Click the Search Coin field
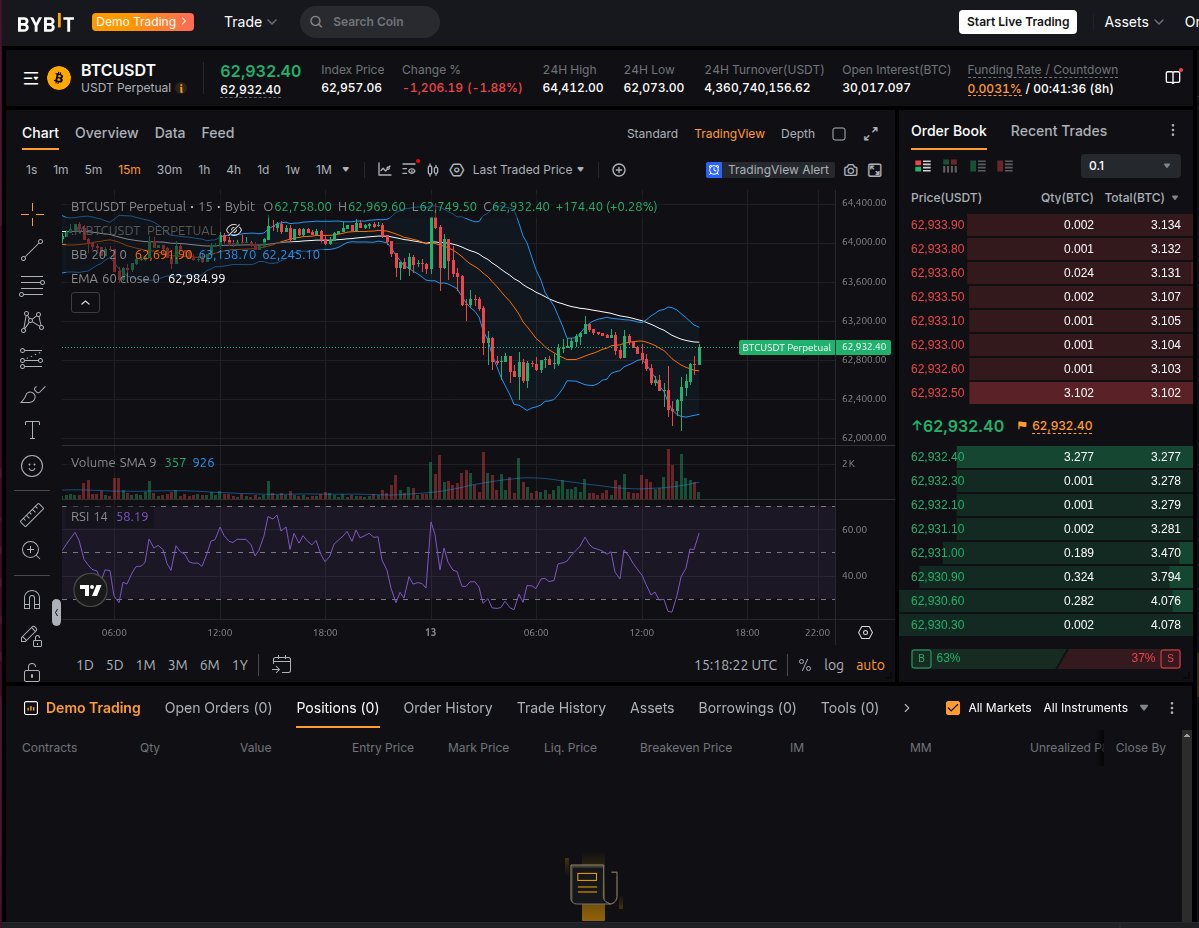Screen dimensions: 1199x928 coord(370,22)
